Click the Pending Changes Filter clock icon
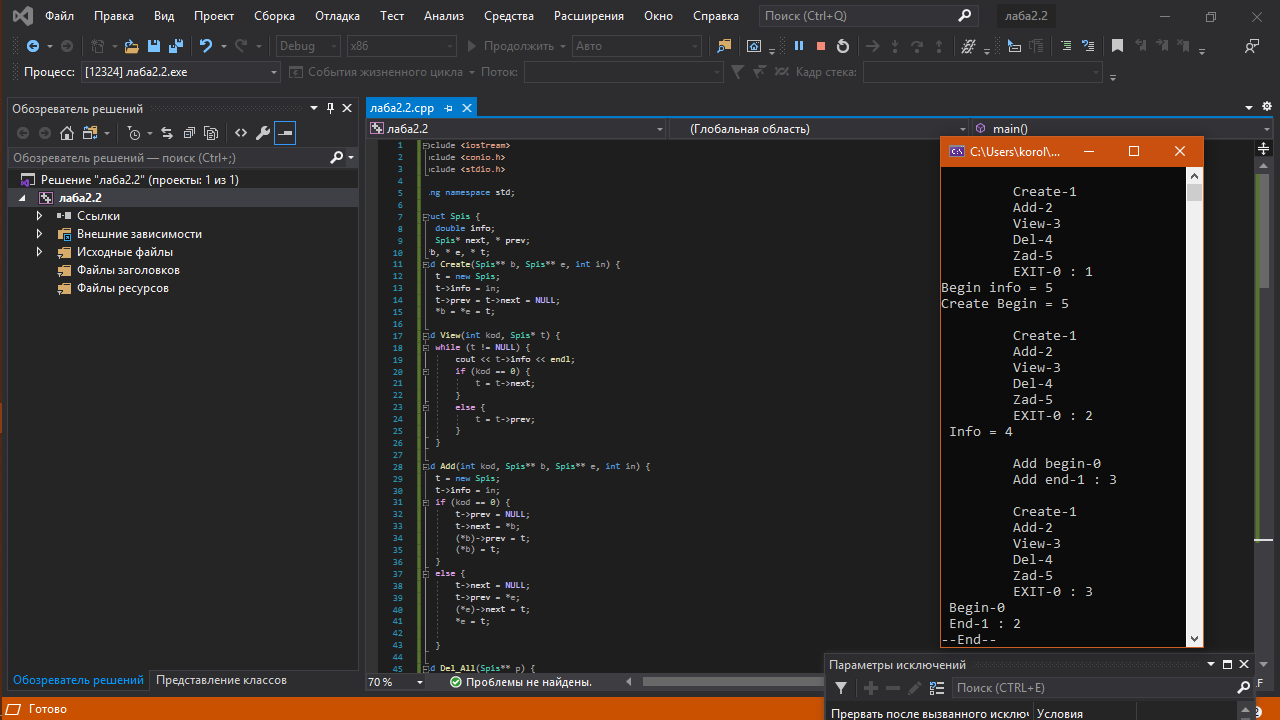 point(135,133)
